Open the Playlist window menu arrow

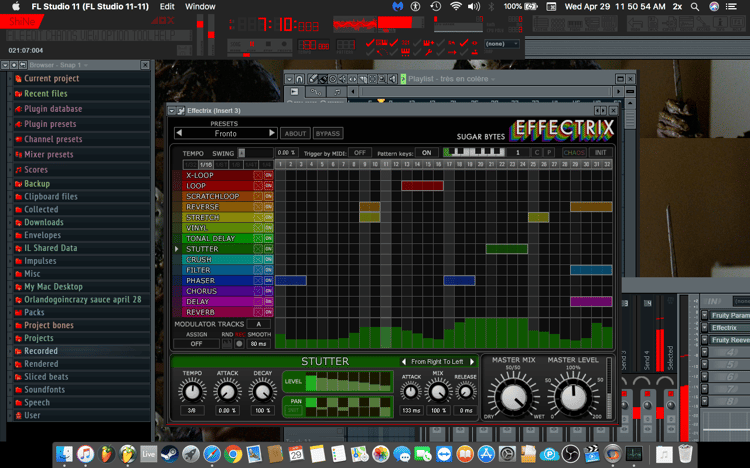(289, 79)
